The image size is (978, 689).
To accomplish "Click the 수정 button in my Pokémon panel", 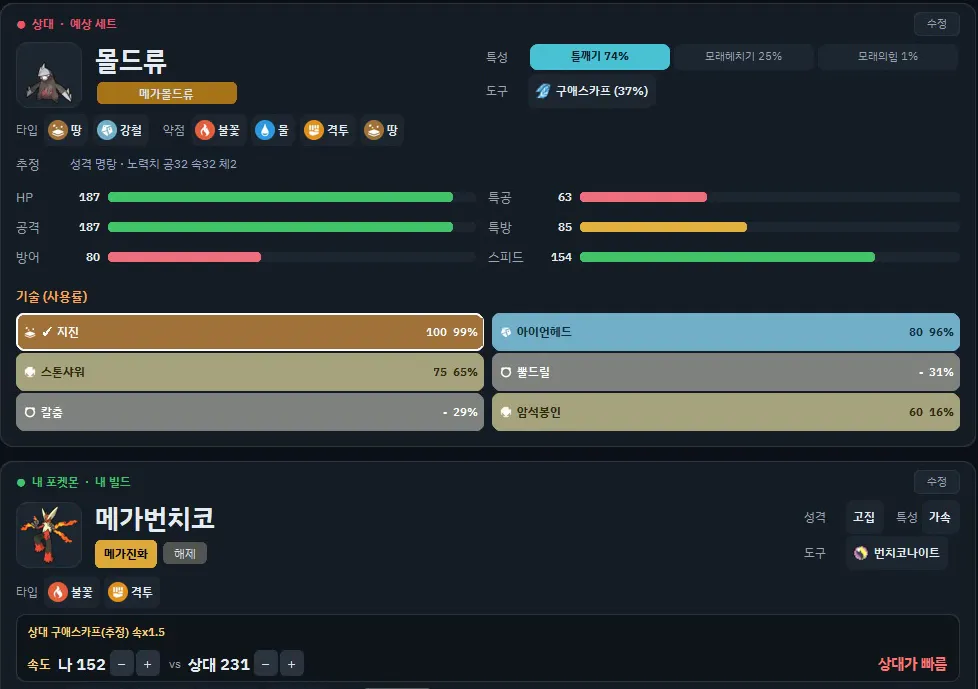I will click(936, 481).
